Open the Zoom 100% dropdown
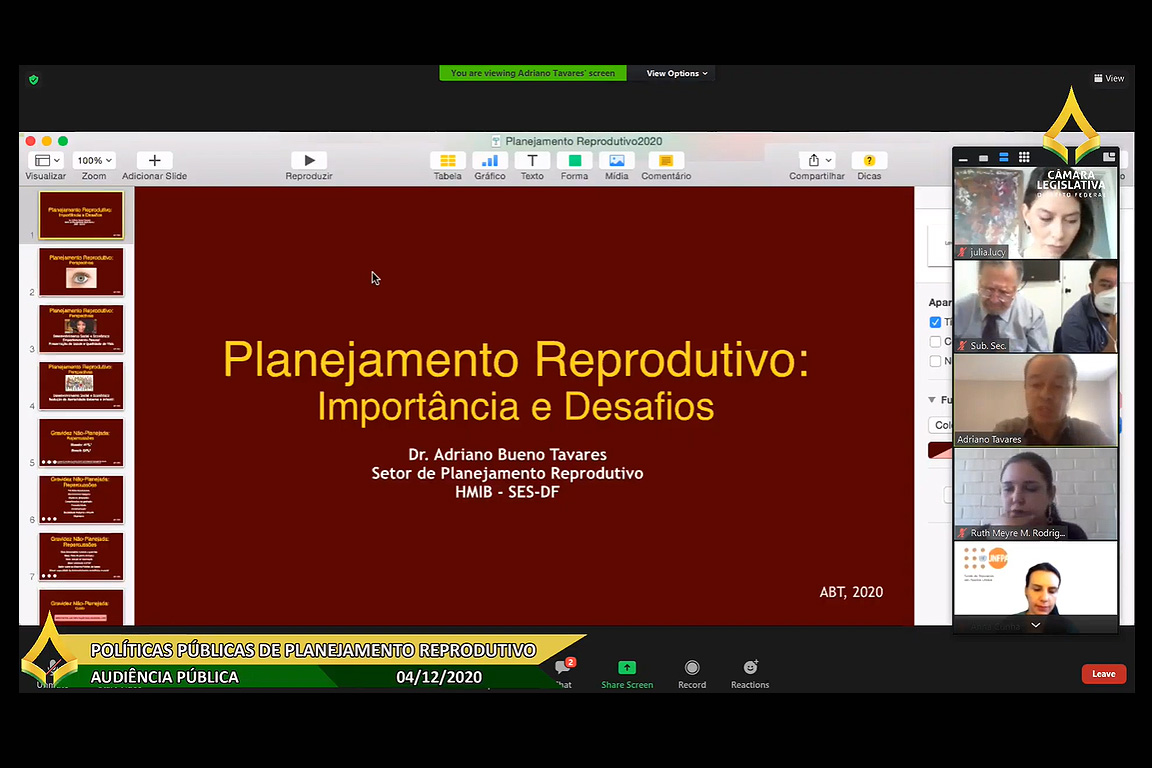1152x768 pixels. click(94, 161)
